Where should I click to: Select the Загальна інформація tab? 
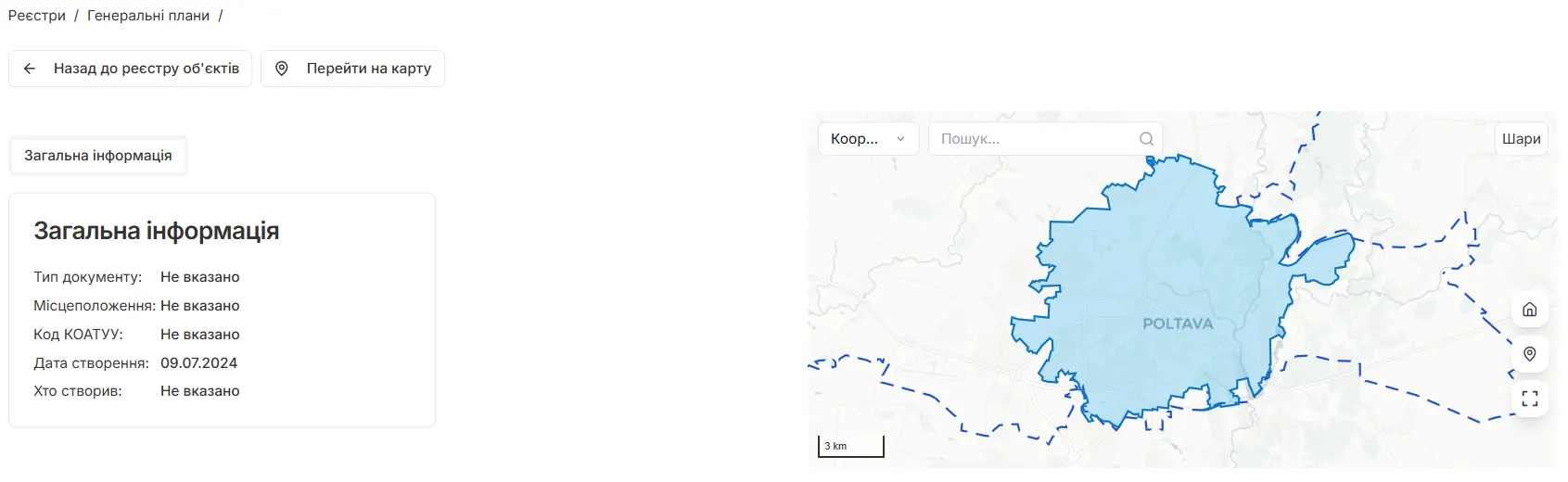point(98,156)
